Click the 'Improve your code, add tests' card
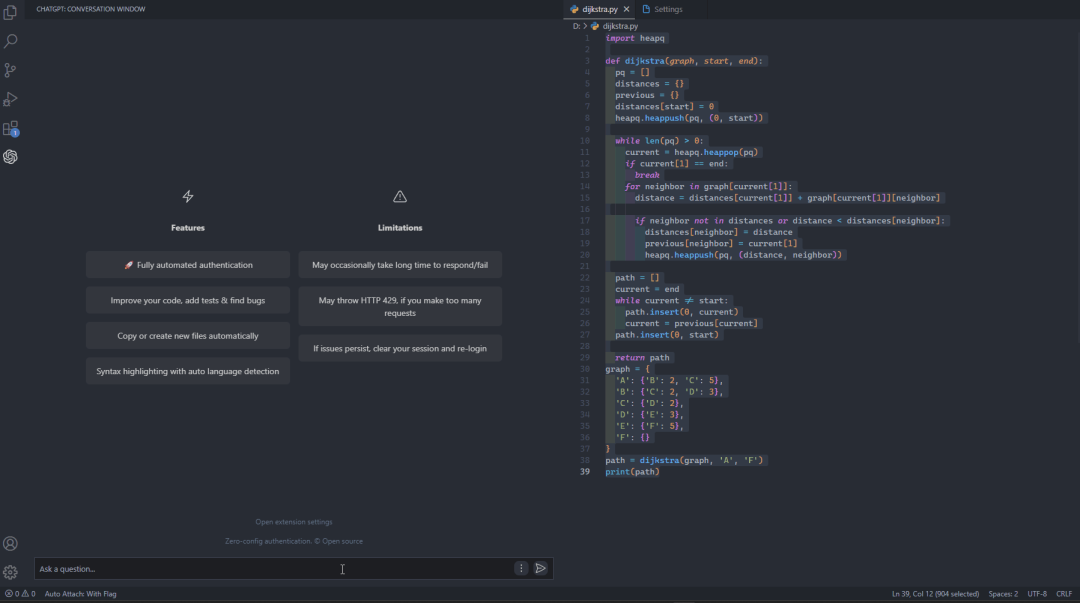 click(x=187, y=300)
